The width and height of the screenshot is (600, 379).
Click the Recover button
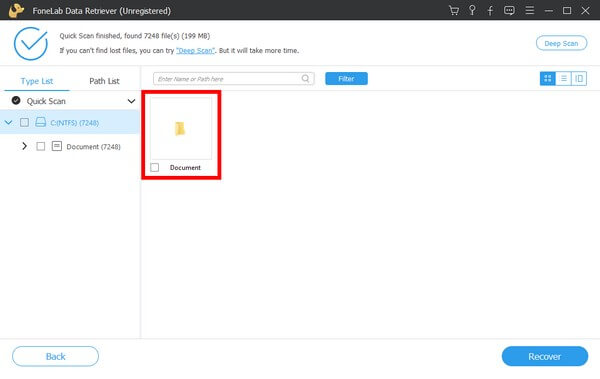[545, 356]
